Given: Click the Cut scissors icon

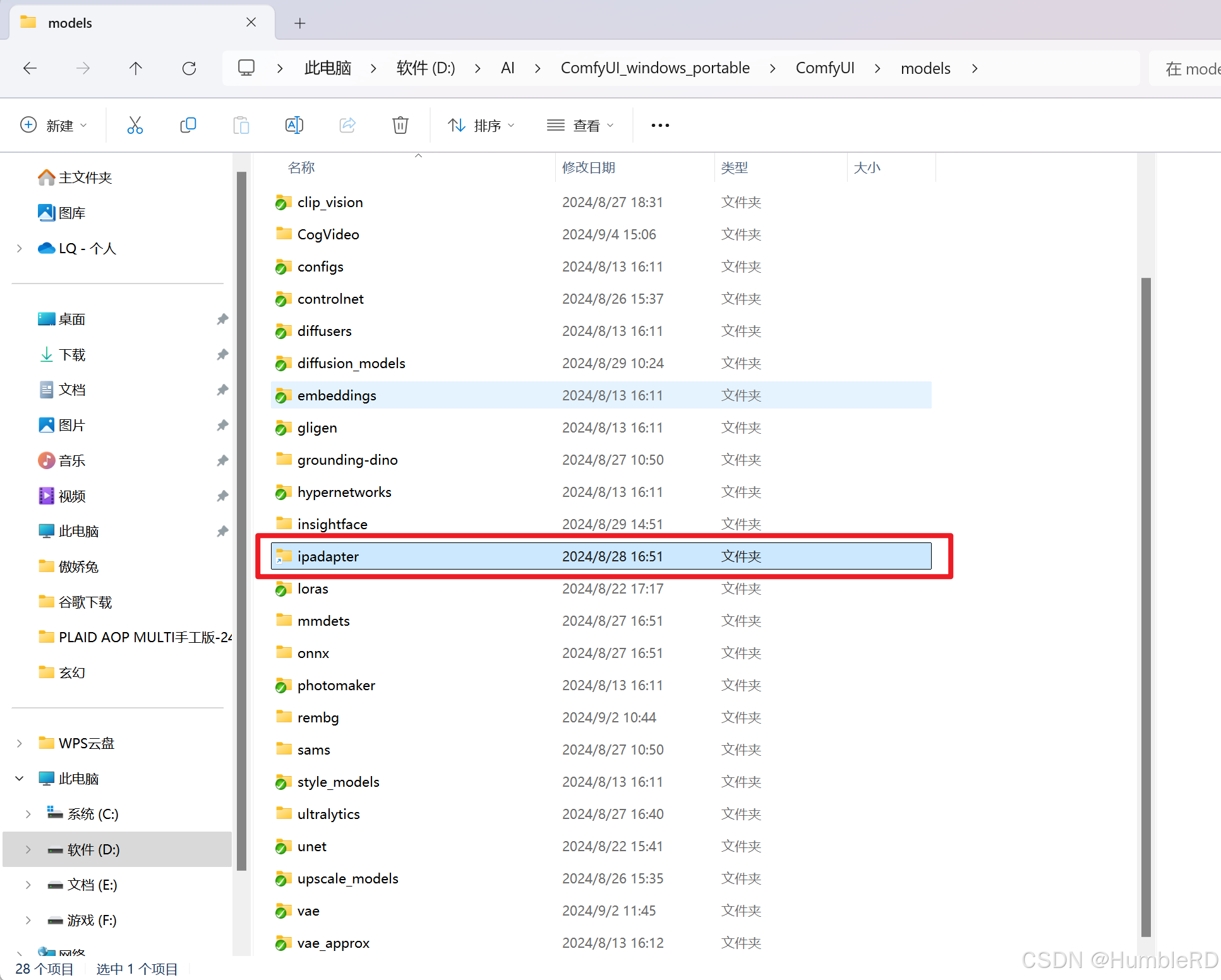Looking at the screenshot, I should point(135,125).
